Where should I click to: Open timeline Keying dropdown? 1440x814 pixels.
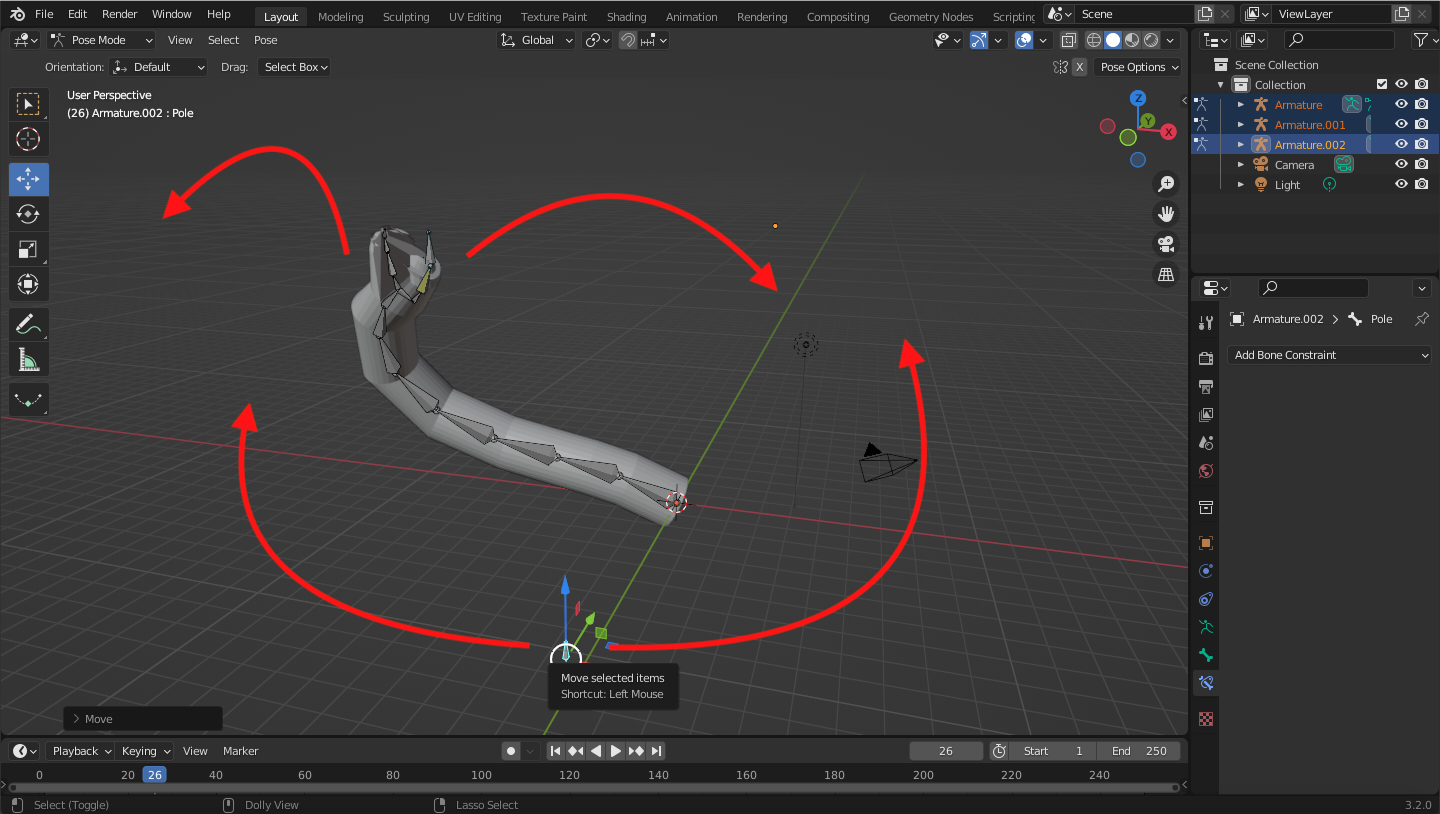(x=144, y=751)
